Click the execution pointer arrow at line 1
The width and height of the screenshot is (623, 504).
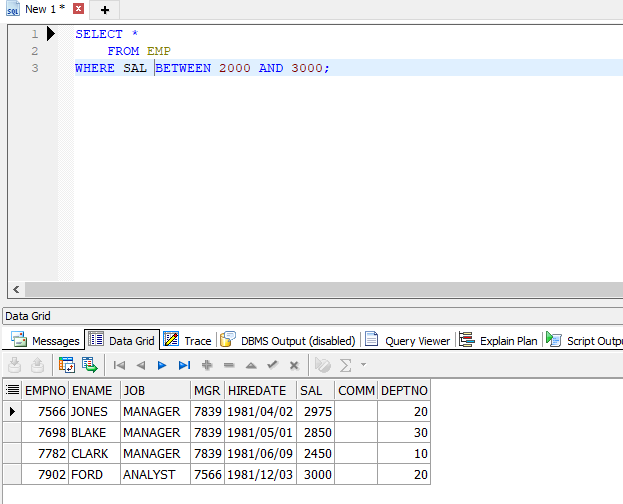pos(51,34)
